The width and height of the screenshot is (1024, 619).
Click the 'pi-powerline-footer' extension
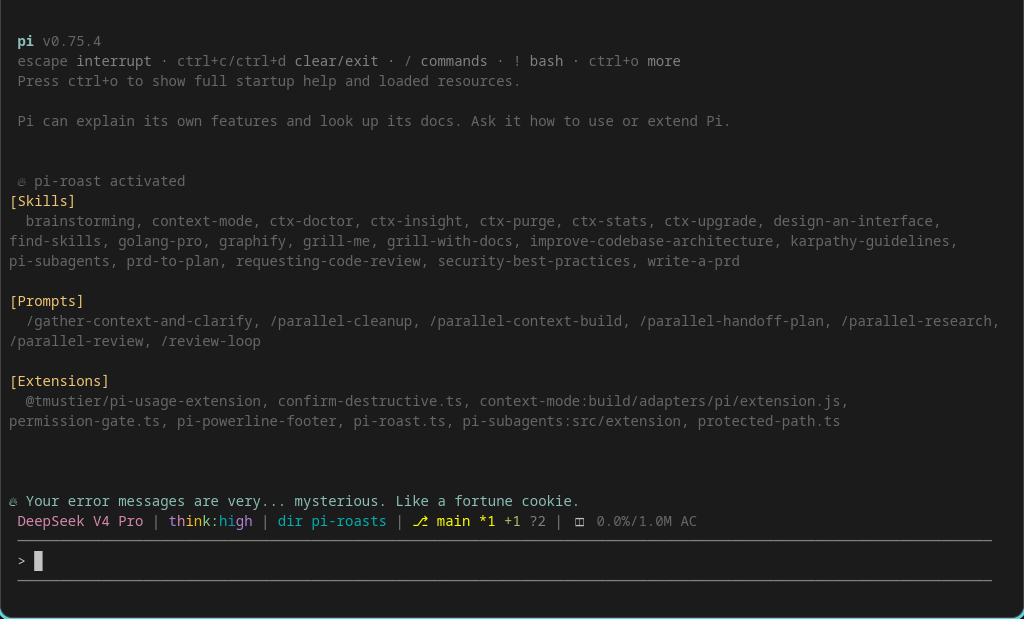pos(257,421)
